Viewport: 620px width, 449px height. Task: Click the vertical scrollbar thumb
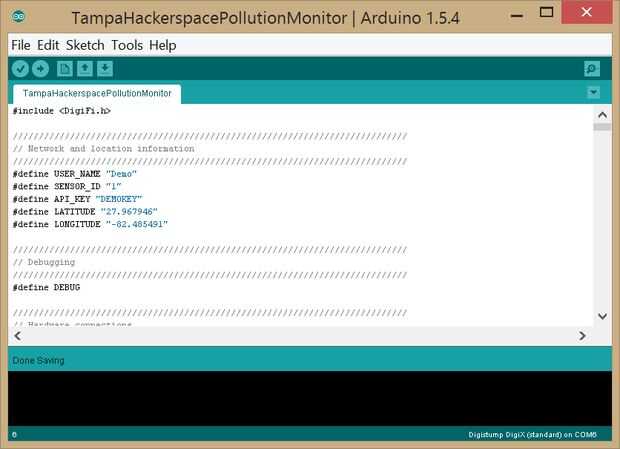pos(602,127)
